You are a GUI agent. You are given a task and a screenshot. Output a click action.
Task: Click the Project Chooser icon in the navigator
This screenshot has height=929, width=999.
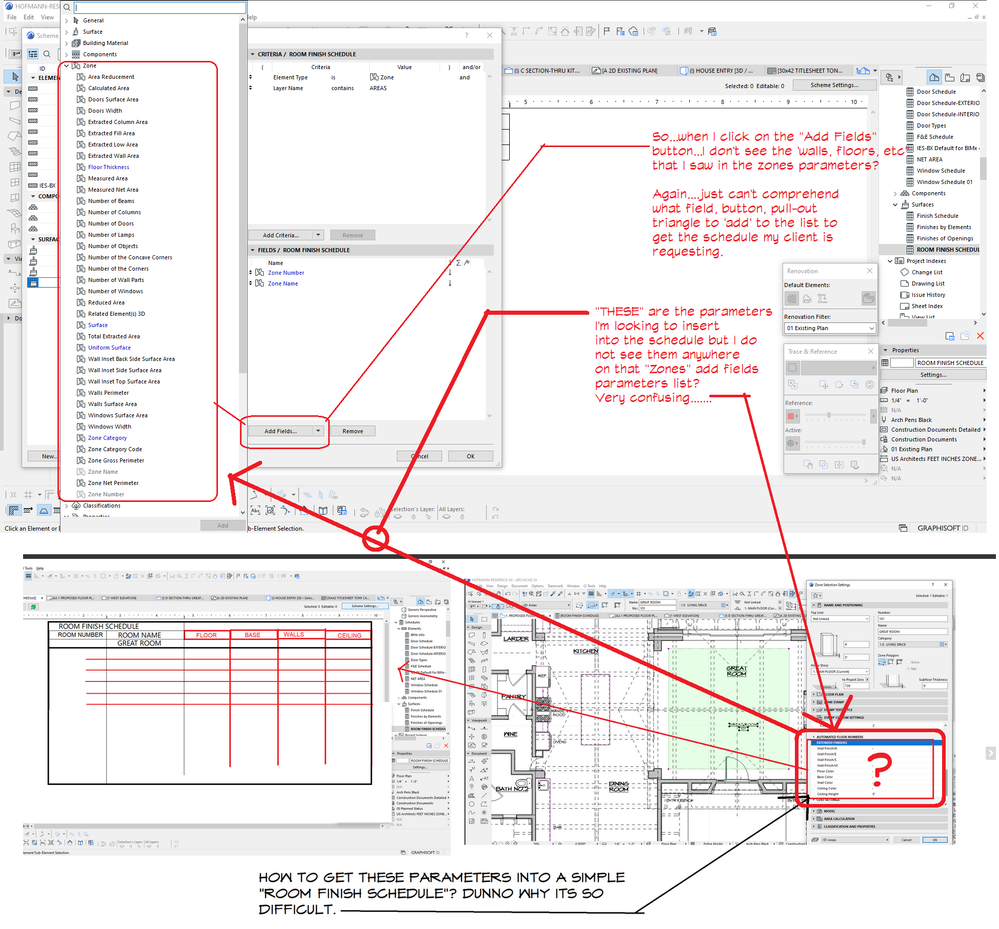889,77
